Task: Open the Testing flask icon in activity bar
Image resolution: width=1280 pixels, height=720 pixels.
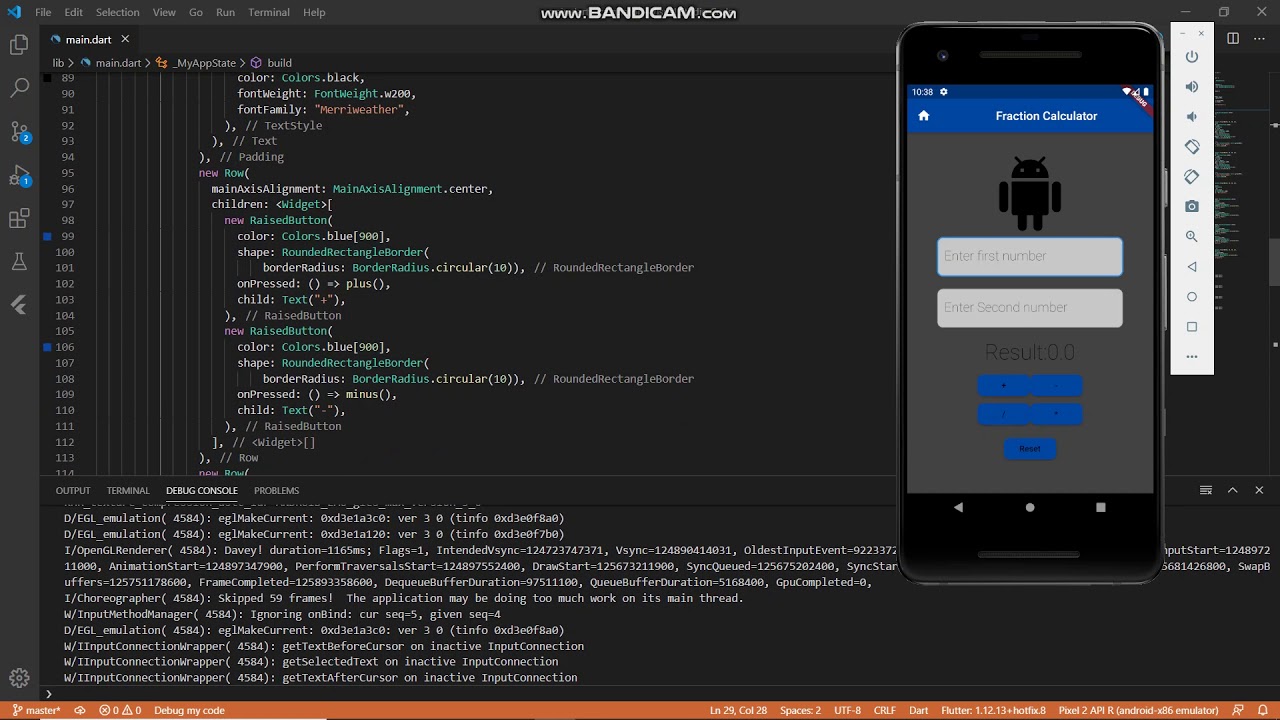Action: click(x=19, y=262)
